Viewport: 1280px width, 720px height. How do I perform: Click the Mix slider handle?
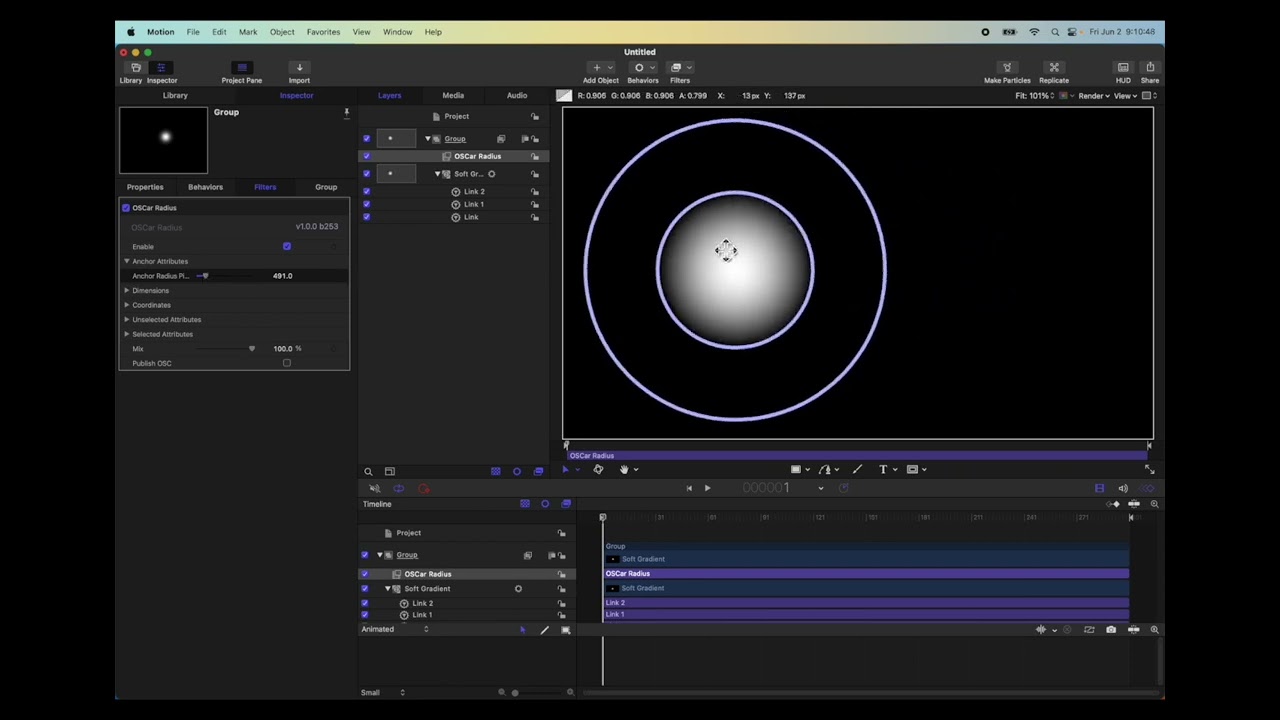tap(252, 349)
